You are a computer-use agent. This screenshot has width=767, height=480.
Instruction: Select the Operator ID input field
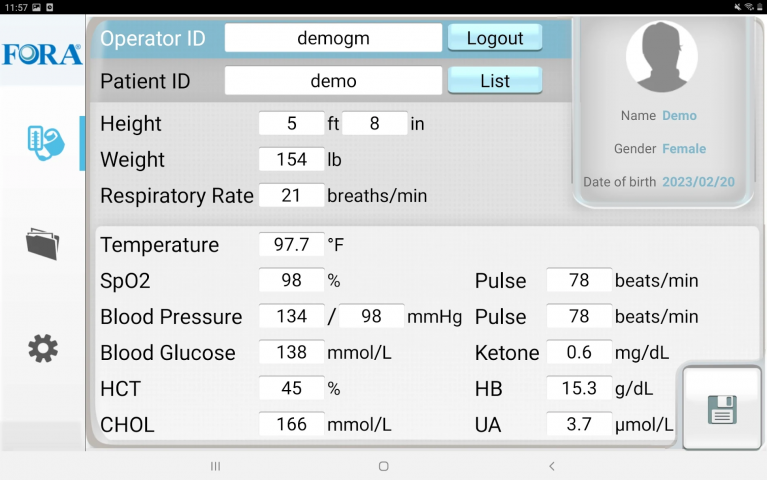(333, 38)
